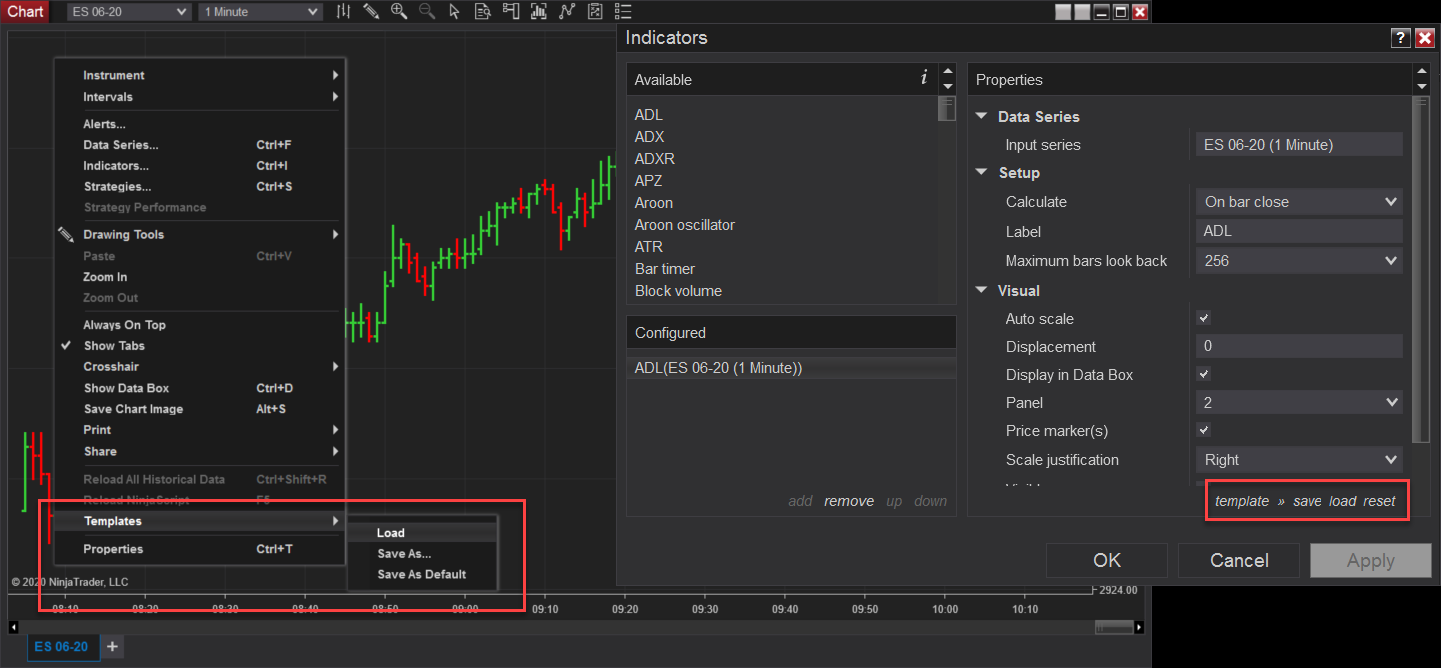
Task: Open the Data Series icon in chart toolbar
Action: (x=539, y=11)
